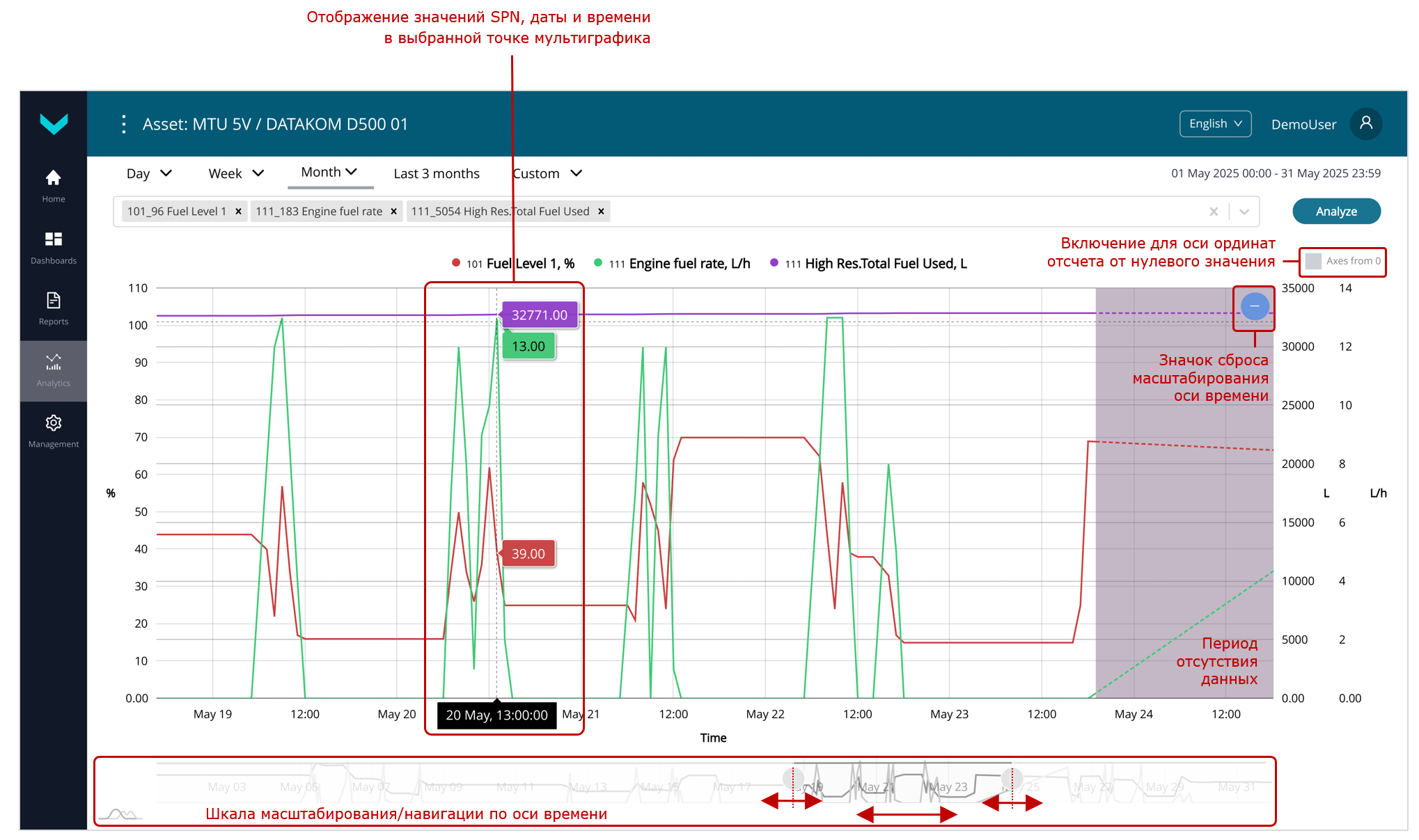Expand the Custom period dropdown

pyautogui.click(x=547, y=173)
